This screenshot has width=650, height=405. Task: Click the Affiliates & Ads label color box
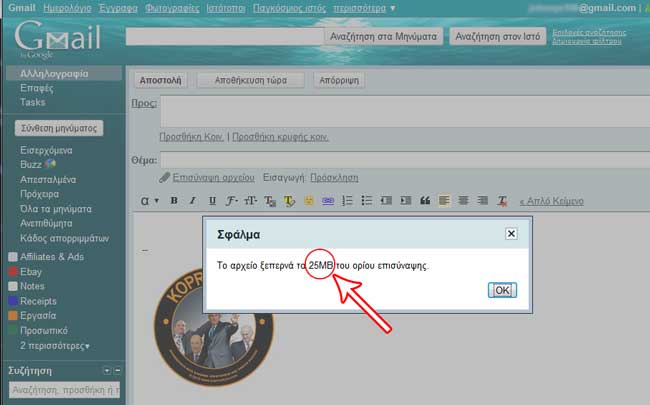(12, 257)
